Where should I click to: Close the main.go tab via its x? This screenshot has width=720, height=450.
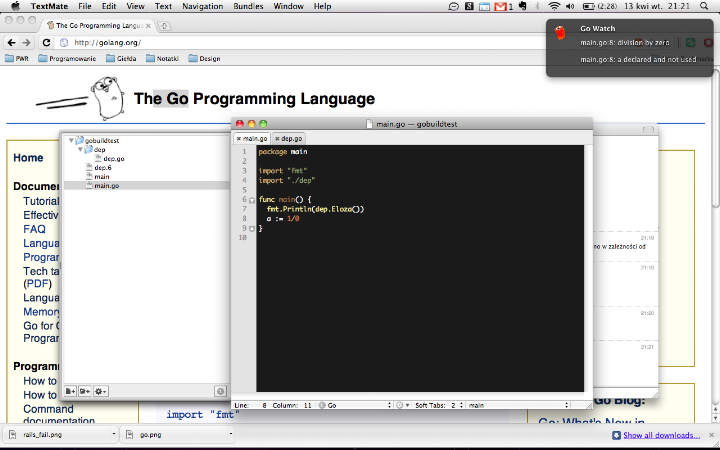coord(239,139)
